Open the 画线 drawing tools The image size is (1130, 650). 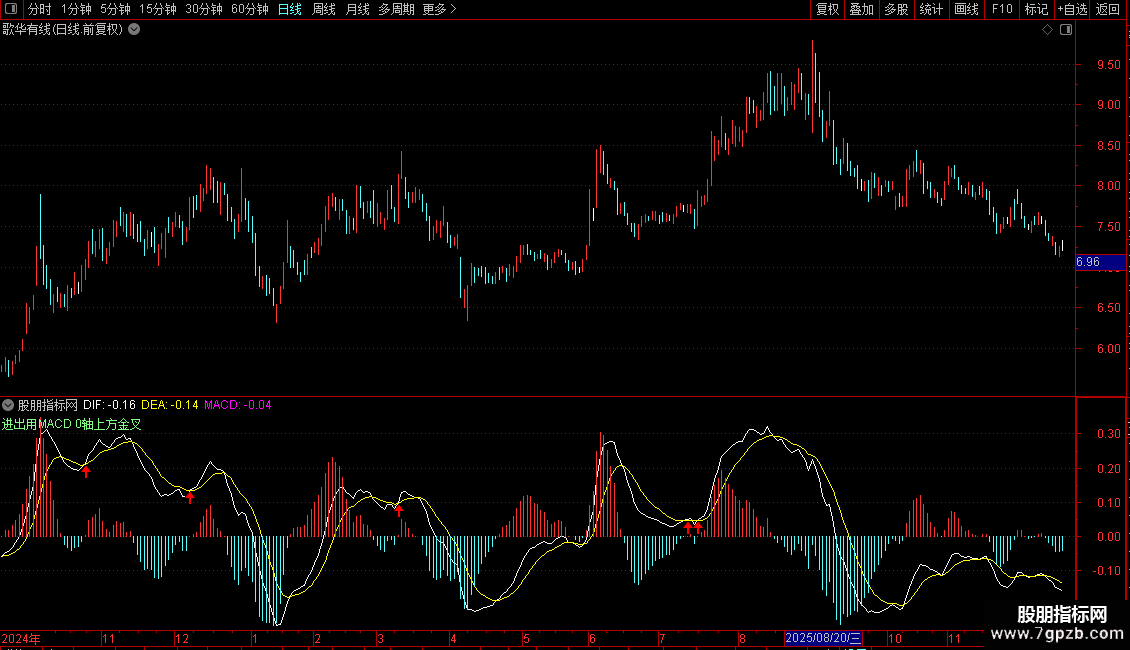pyautogui.click(x=966, y=10)
